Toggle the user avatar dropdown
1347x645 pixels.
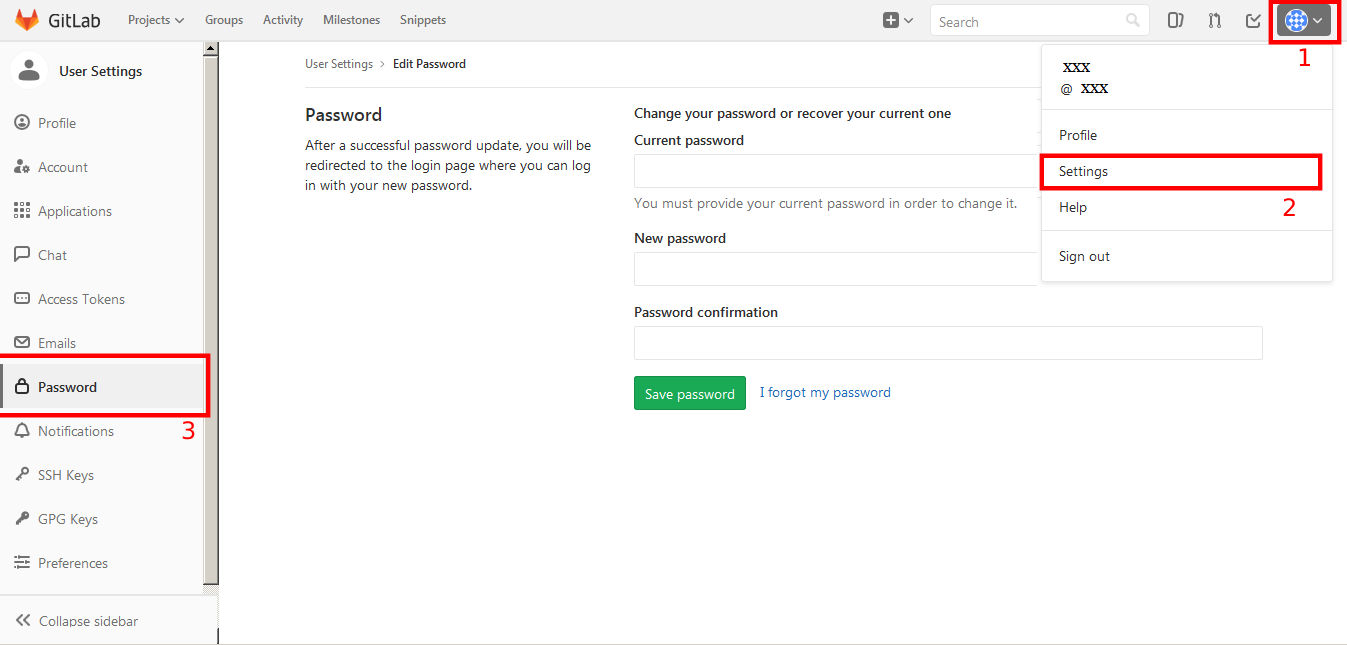click(x=1304, y=20)
